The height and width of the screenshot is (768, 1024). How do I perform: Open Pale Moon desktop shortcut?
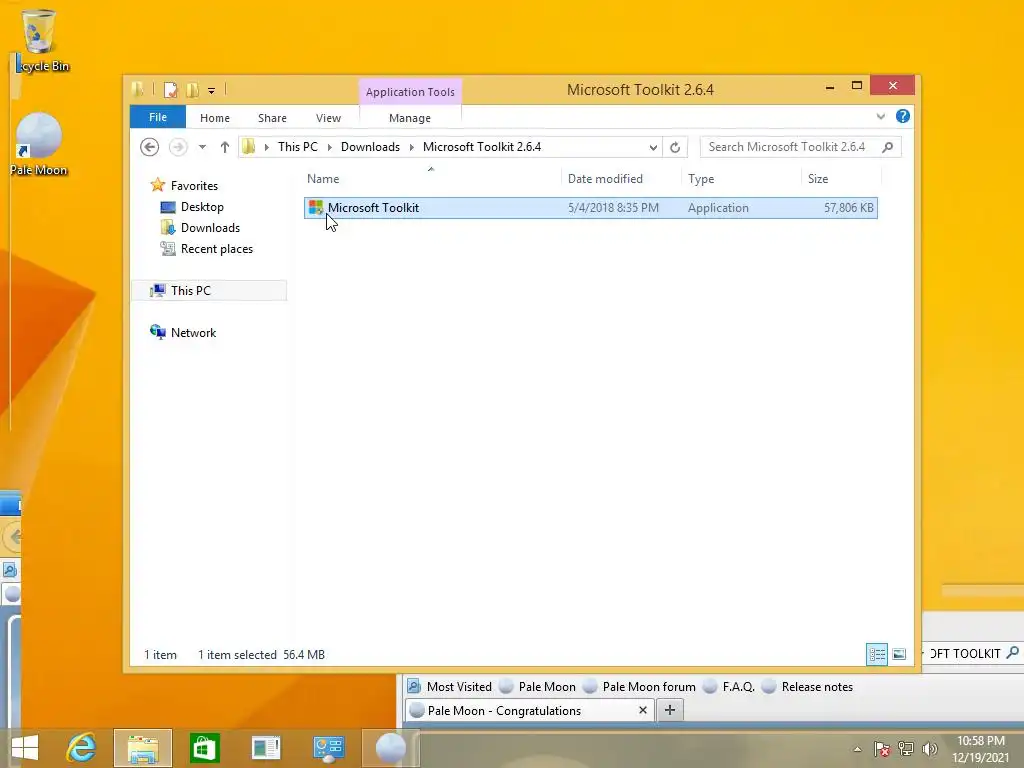point(39,144)
